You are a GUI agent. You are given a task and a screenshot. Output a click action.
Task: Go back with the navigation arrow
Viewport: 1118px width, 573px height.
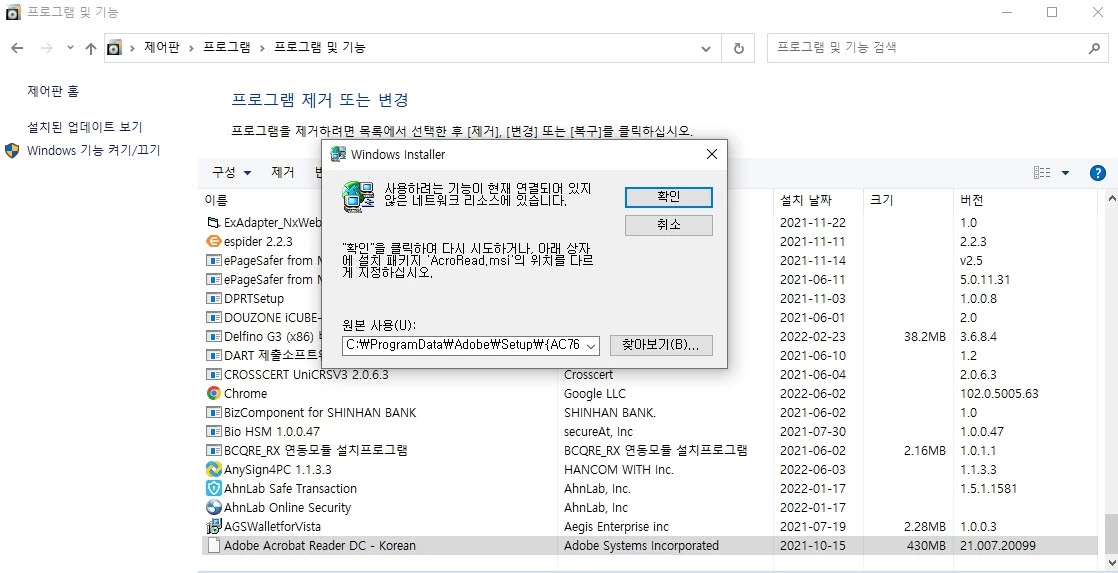[18, 48]
